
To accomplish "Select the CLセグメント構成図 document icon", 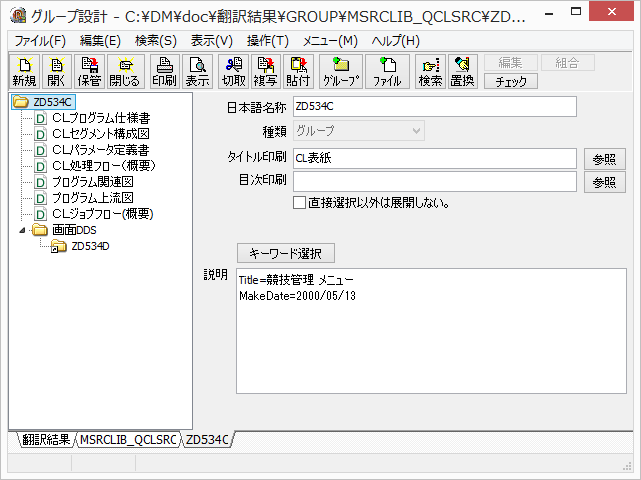I will (x=40, y=134).
